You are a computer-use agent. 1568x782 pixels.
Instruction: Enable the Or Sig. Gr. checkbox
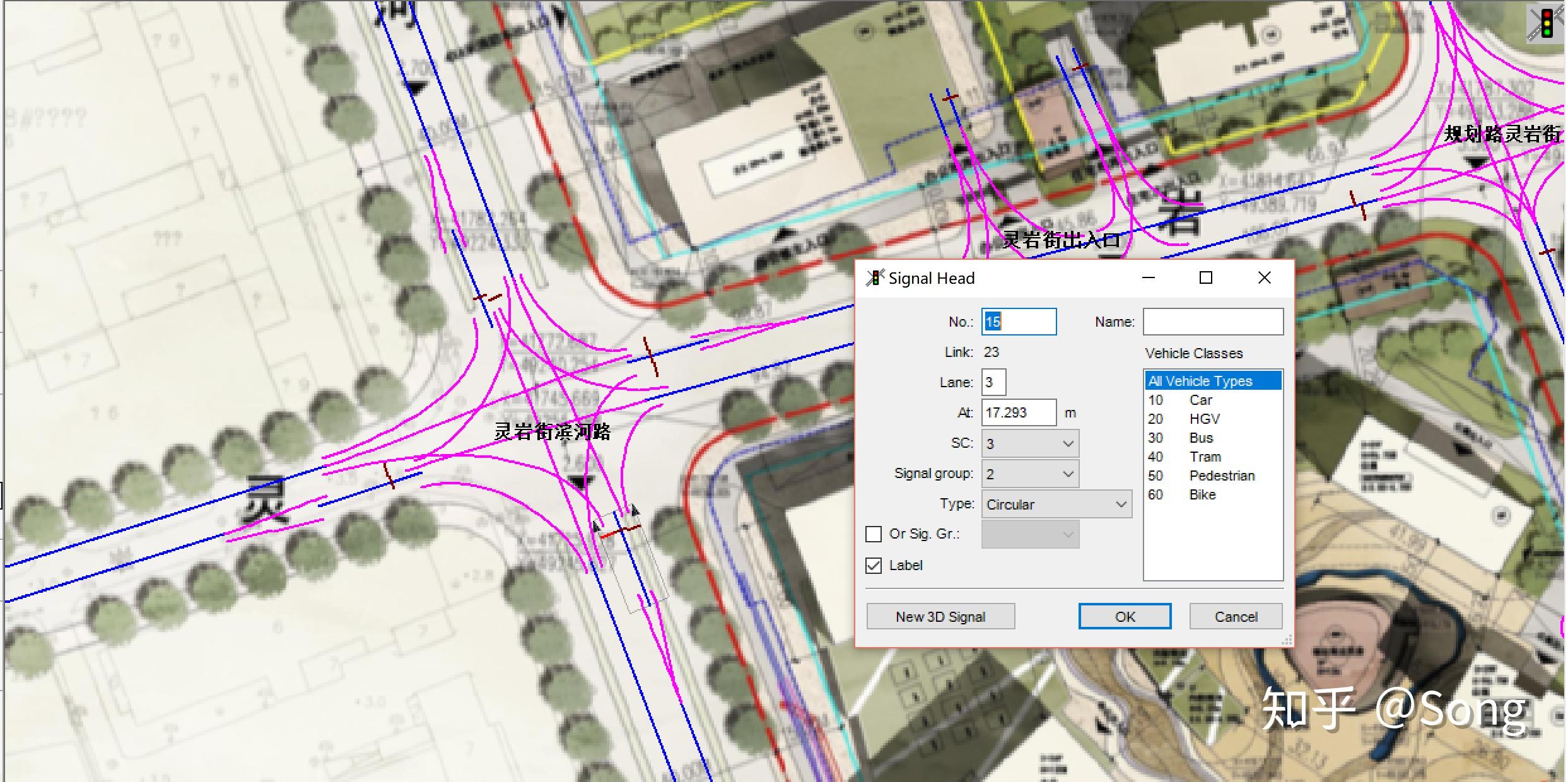pos(874,534)
